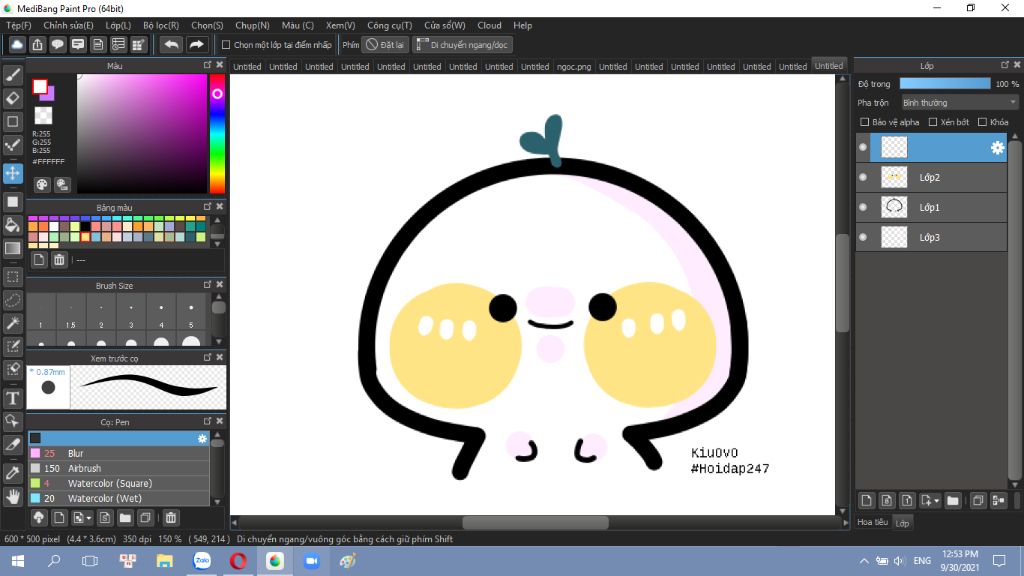This screenshot has height=576, width=1024.
Task: Duplicate layer icon in layer panel
Action: [x=978, y=501]
